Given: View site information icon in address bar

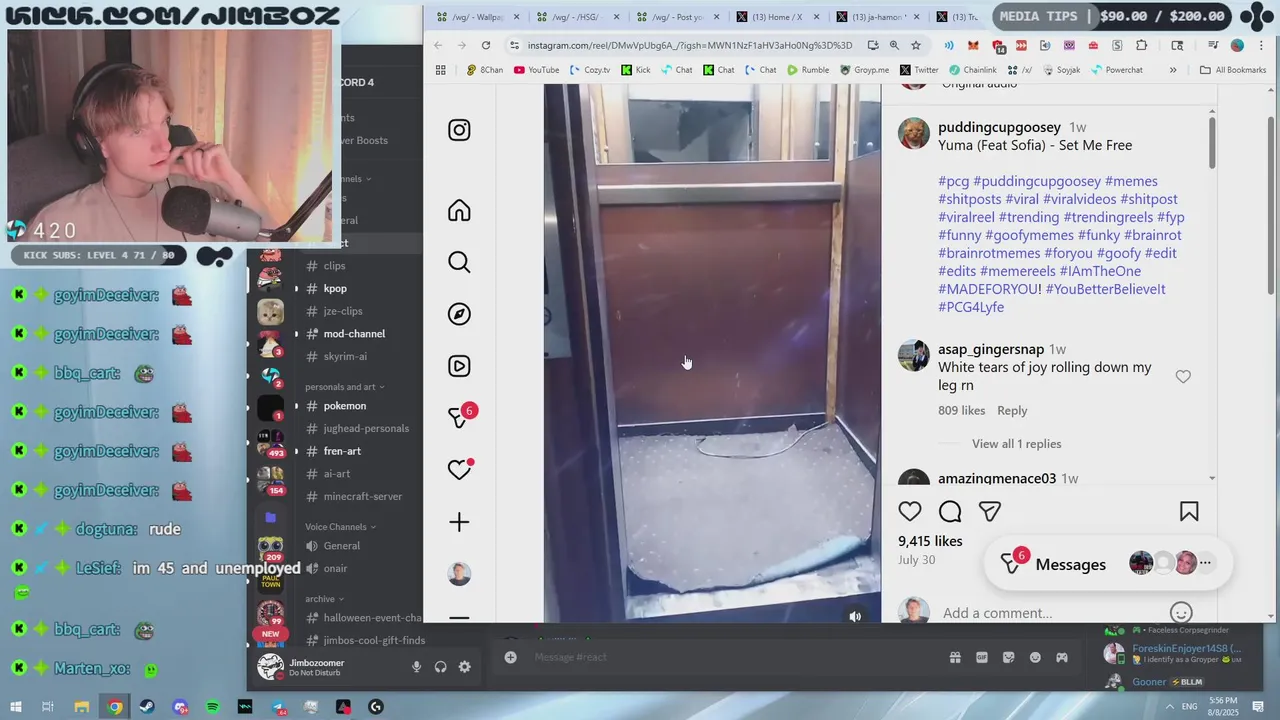Looking at the screenshot, I should (514, 45).
